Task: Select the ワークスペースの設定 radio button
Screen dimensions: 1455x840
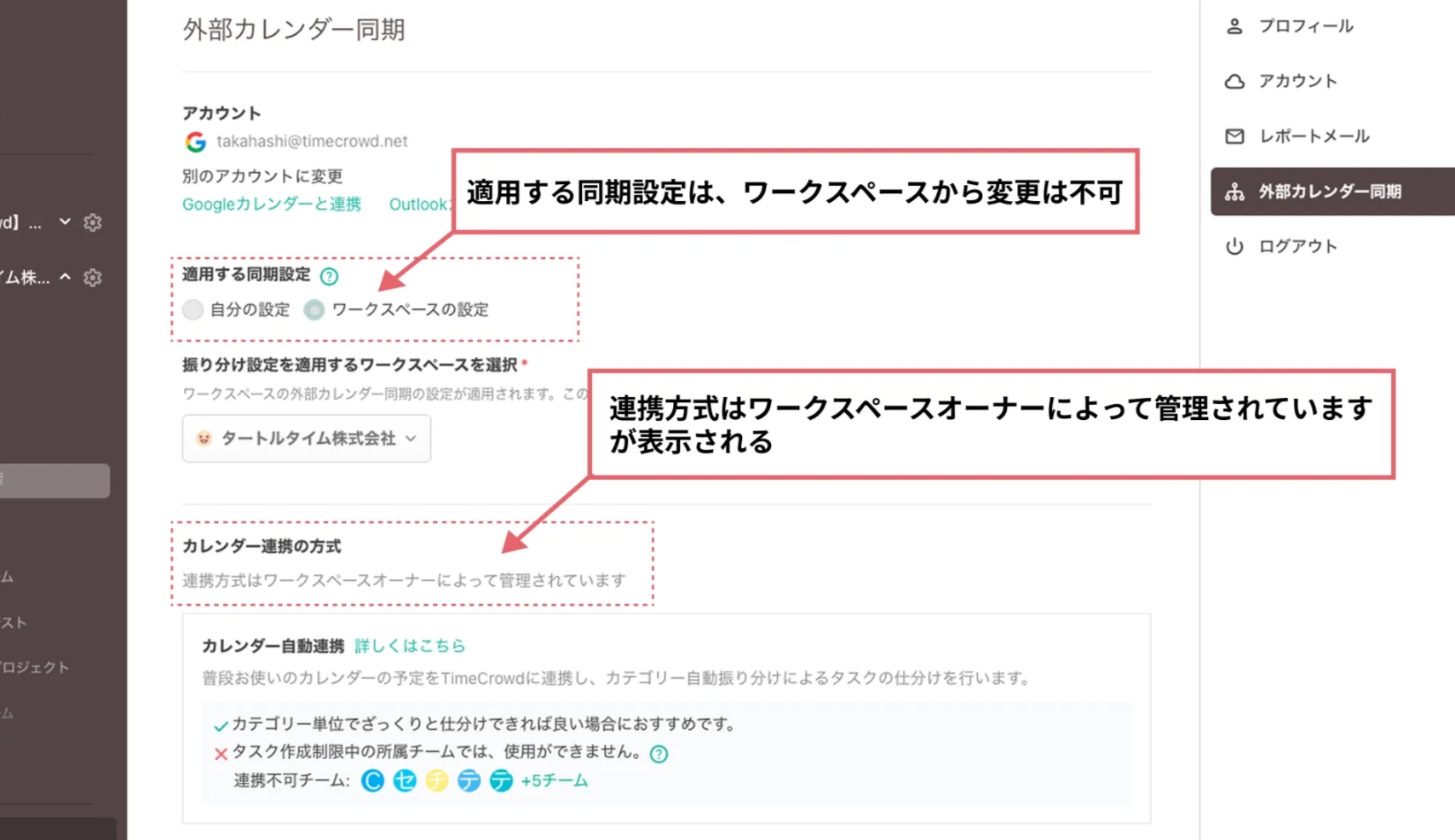Action: (x=314, y=309)
